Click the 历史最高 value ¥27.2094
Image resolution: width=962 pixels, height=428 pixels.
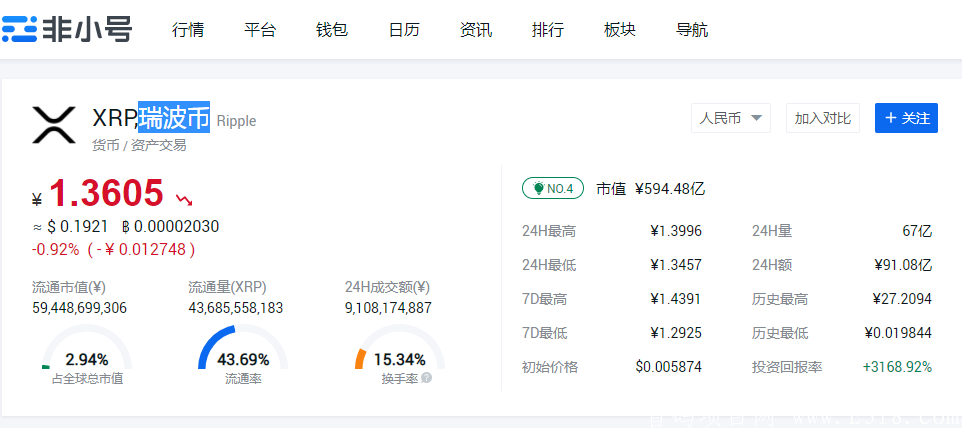pos(902,299)
